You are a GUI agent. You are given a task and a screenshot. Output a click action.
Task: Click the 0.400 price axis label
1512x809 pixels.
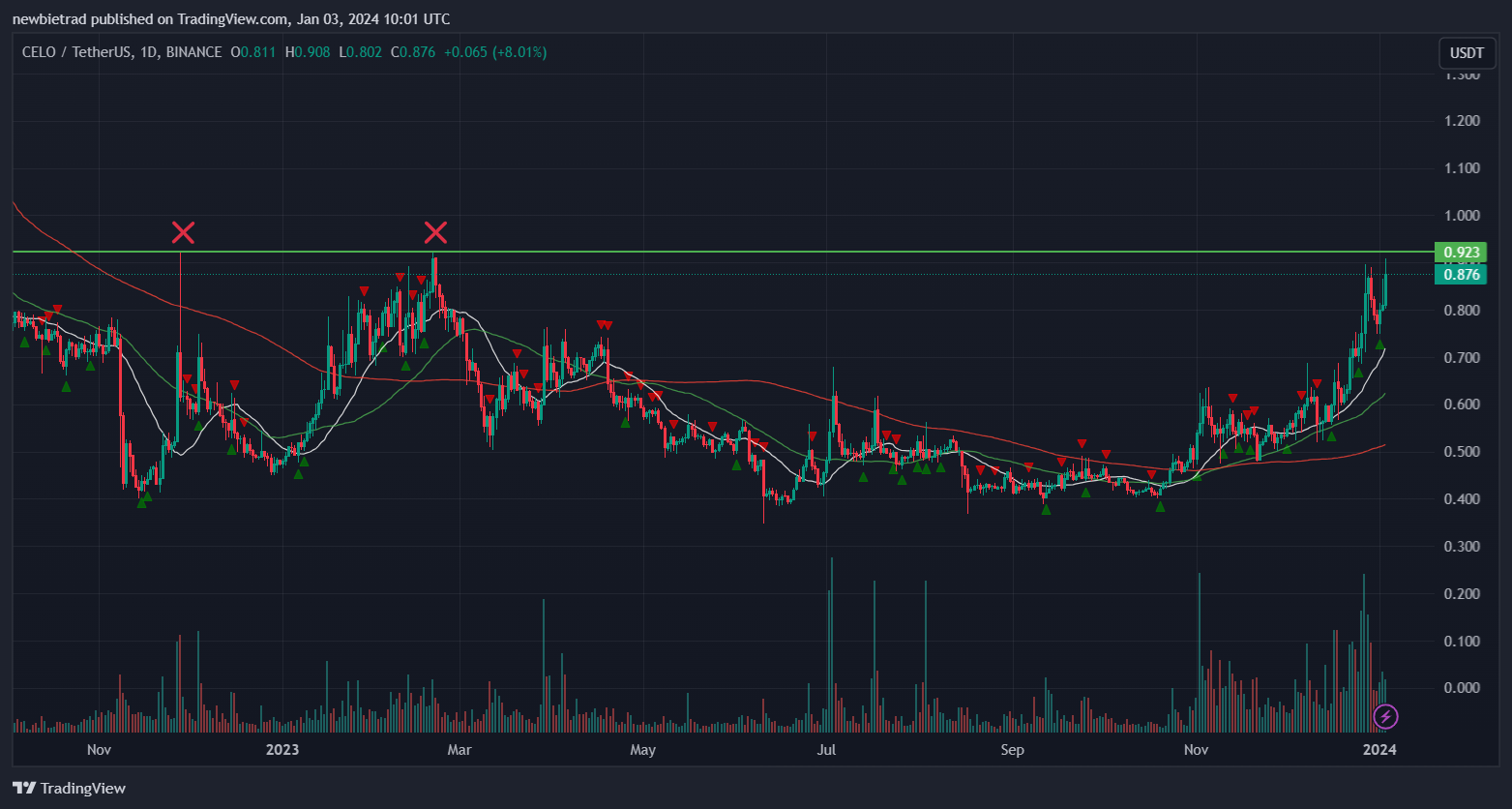point(1461,499)
